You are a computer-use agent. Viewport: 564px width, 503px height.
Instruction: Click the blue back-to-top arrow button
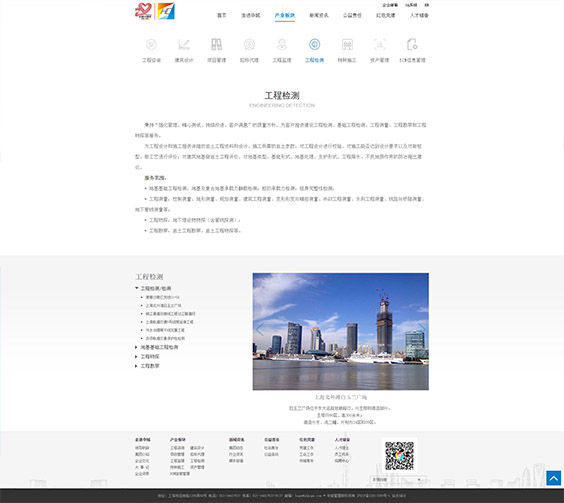pyautogui.click(x=554, y=478)
